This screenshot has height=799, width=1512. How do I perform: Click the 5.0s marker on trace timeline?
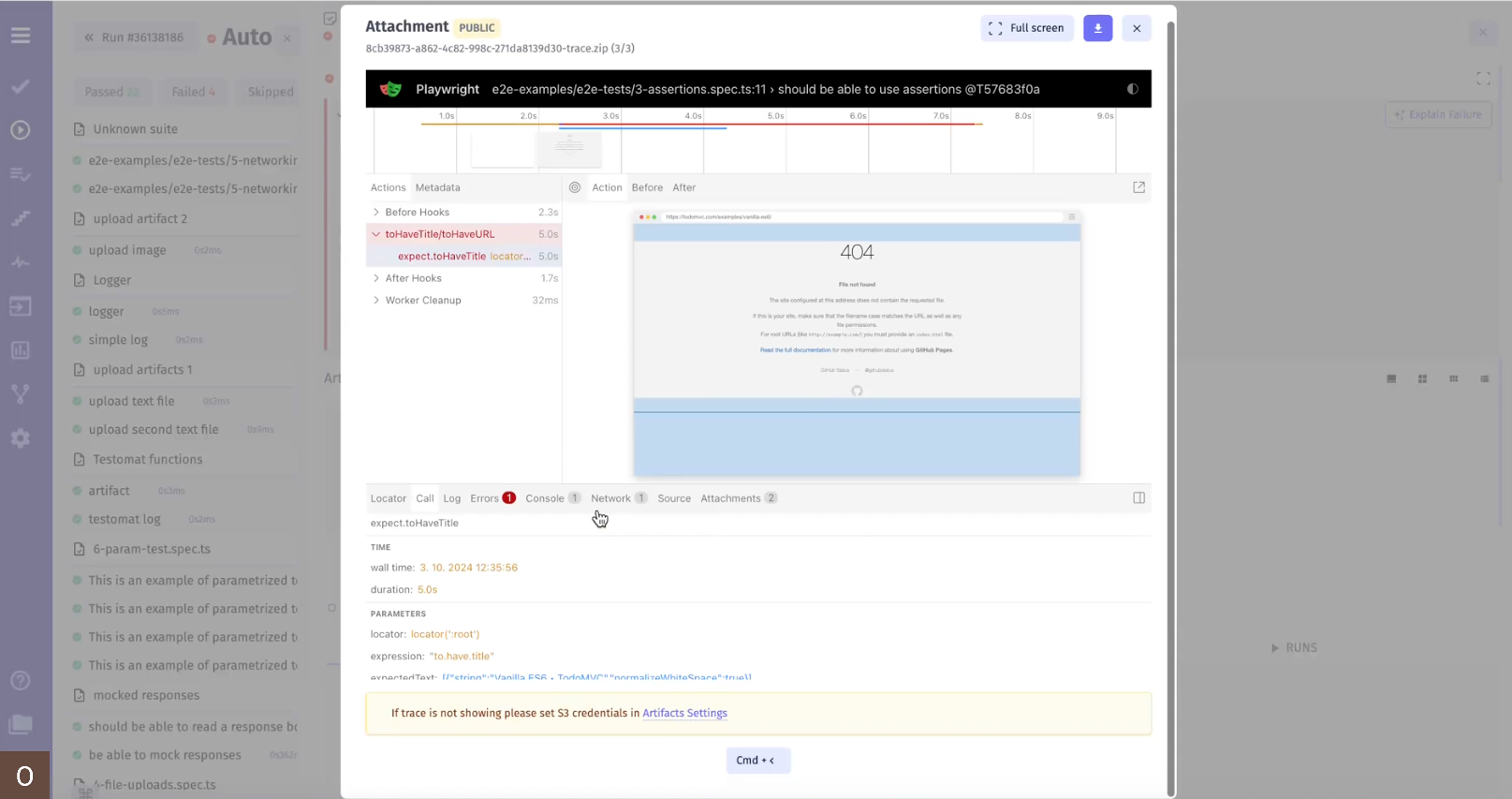tap(776, 116)
